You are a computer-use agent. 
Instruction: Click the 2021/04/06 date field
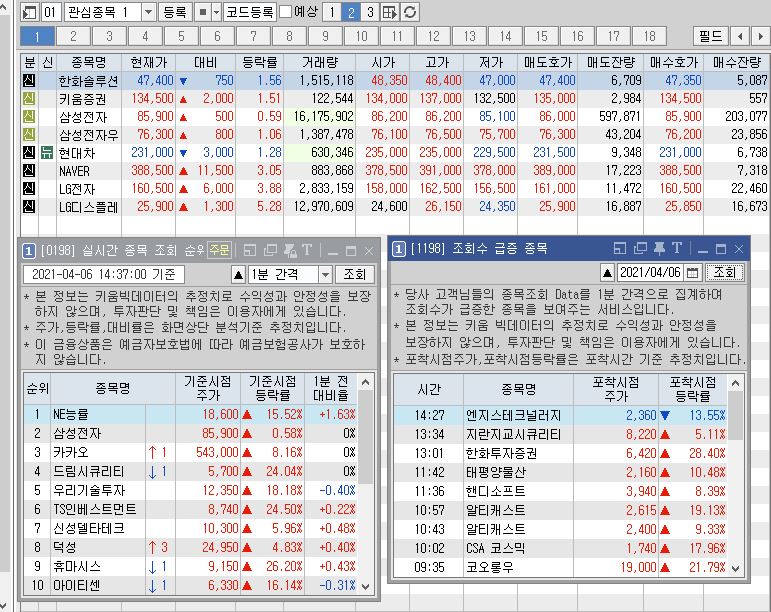point(650,272)
